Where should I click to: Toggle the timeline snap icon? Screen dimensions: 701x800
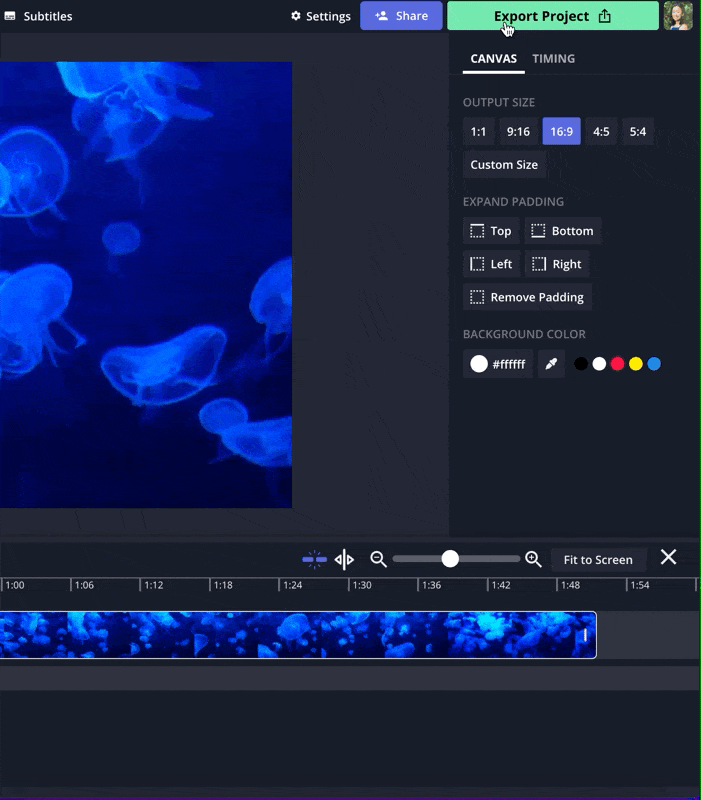tap(314, 559)
